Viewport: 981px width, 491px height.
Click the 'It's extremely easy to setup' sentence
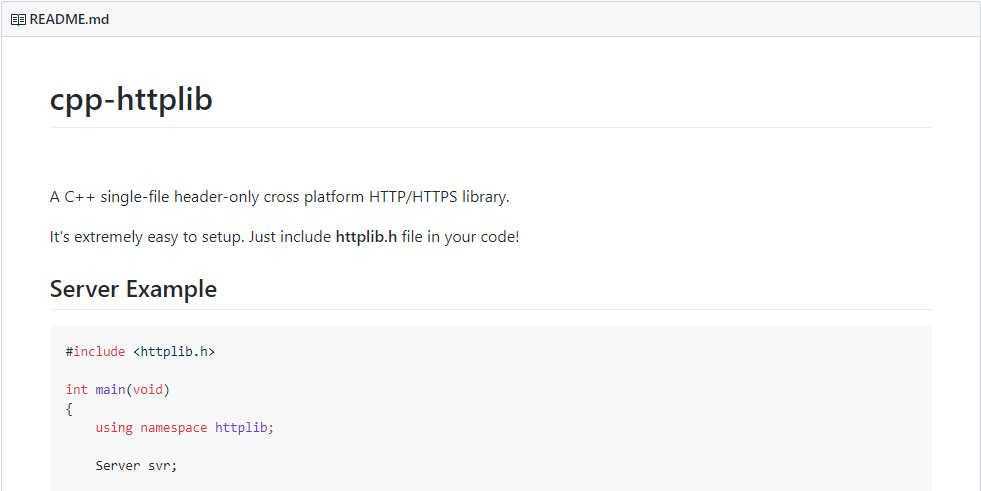285,237
